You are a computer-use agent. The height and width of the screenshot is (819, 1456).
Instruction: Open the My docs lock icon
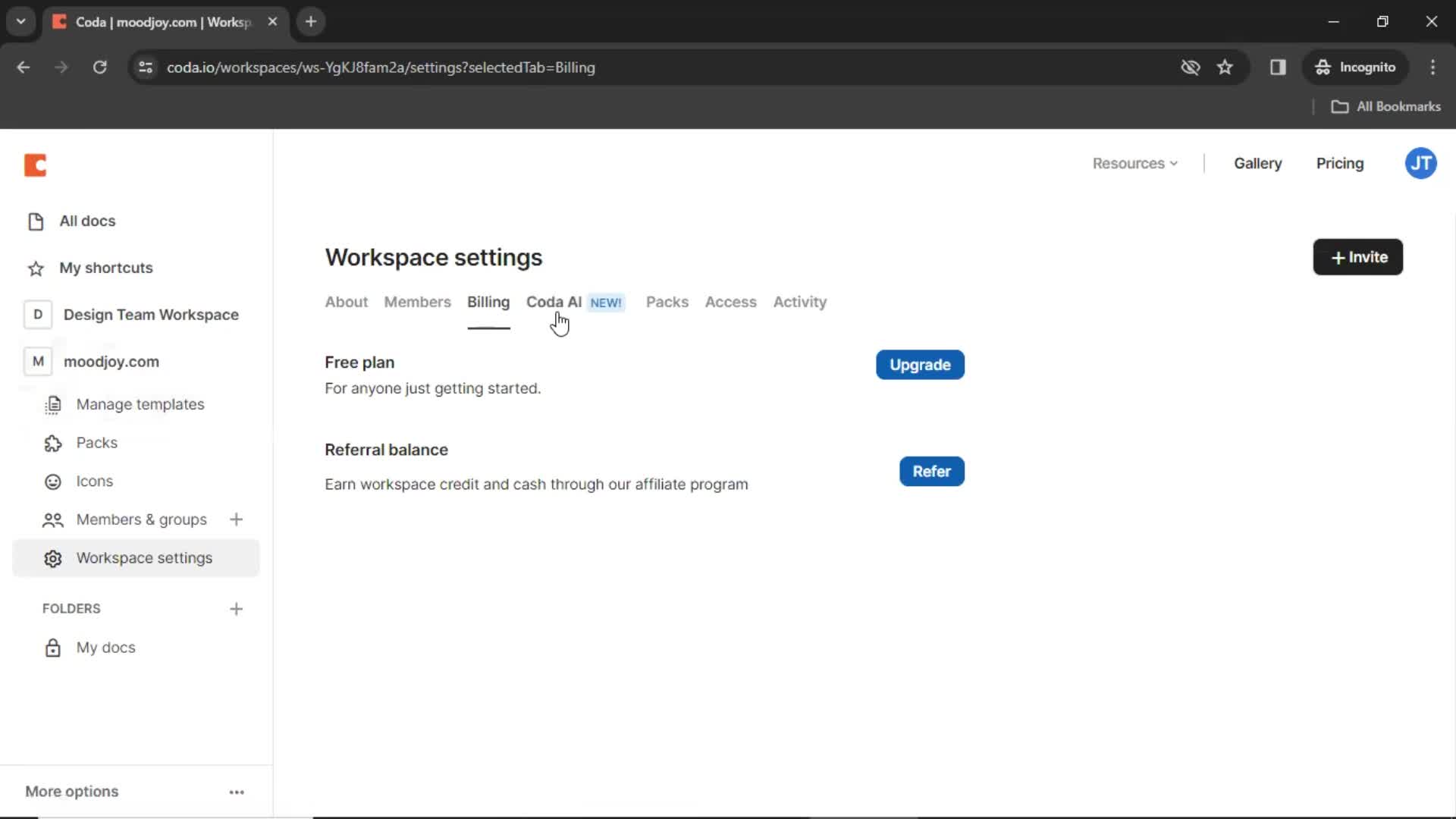[52, 648]
